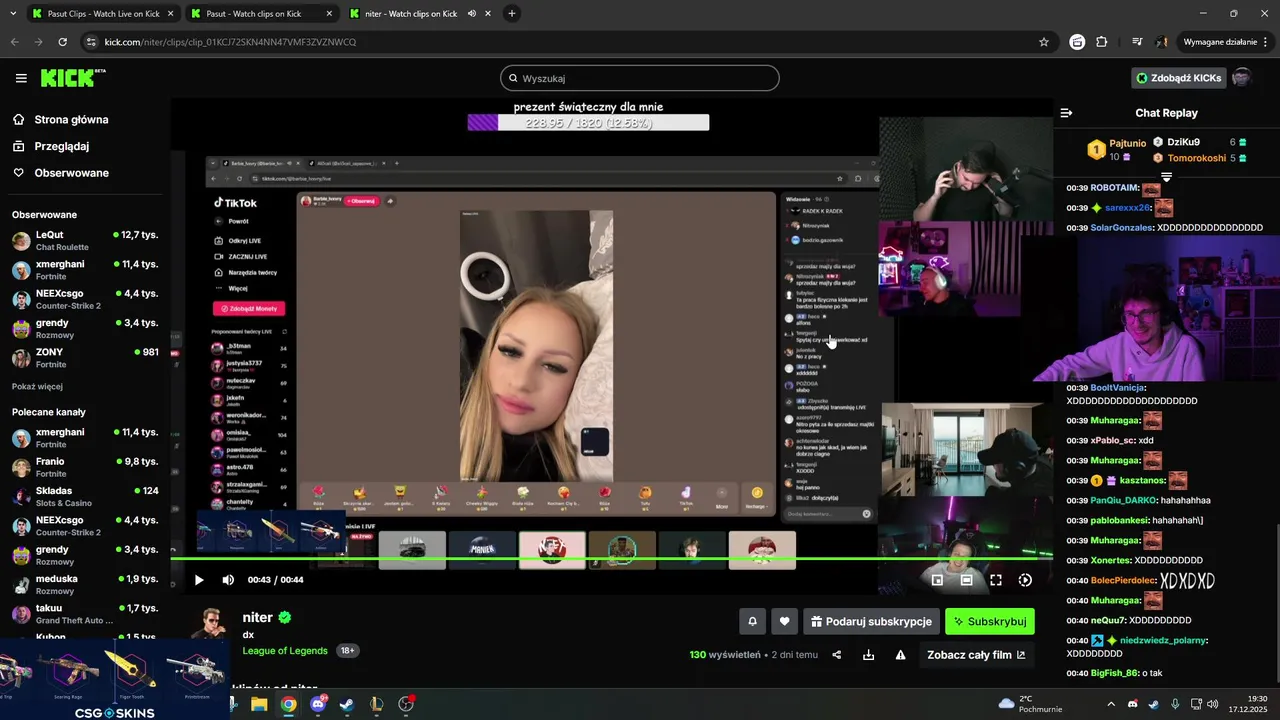Focus the Wyszukaj search field

coord(640,78)
